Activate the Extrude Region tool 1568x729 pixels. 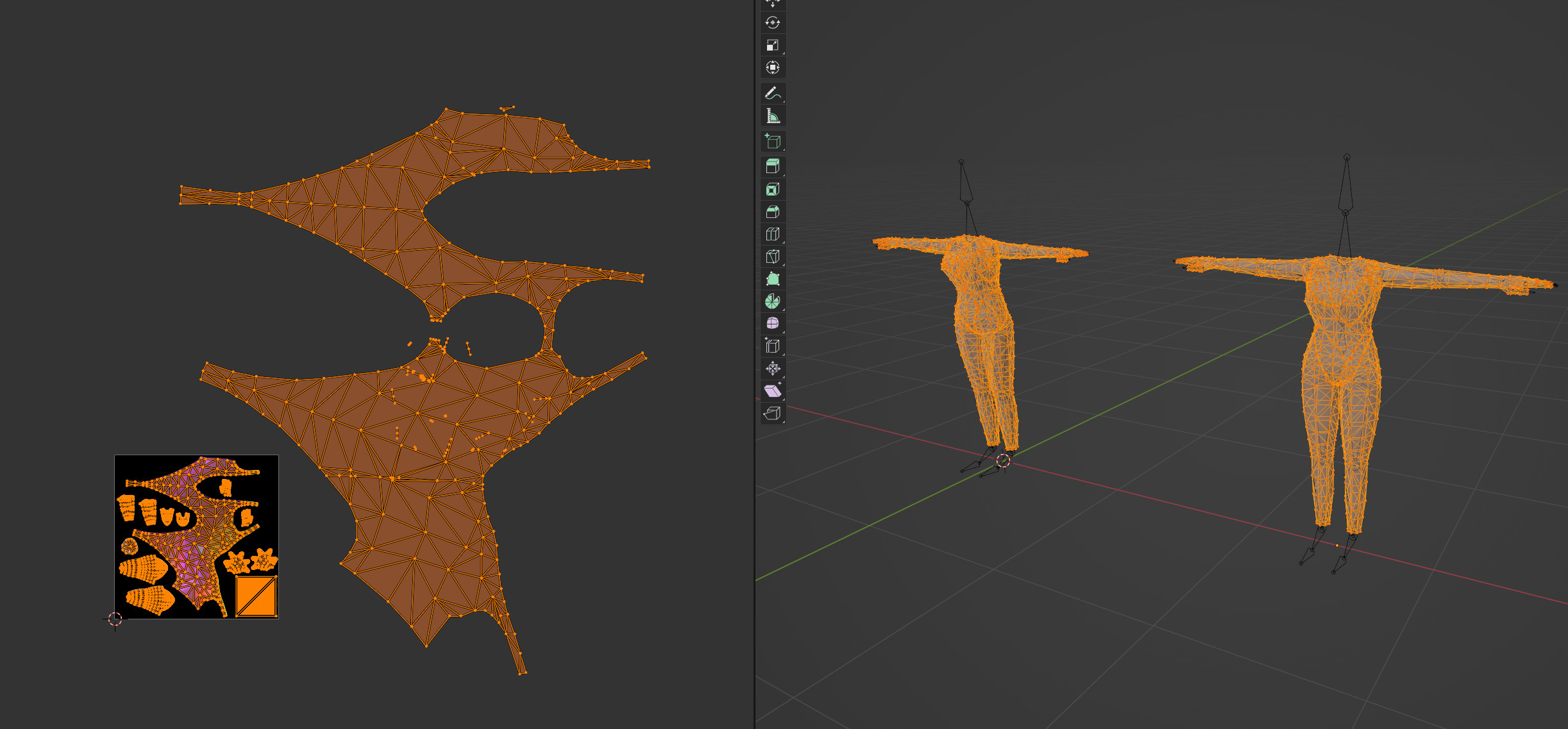point(772,167)
